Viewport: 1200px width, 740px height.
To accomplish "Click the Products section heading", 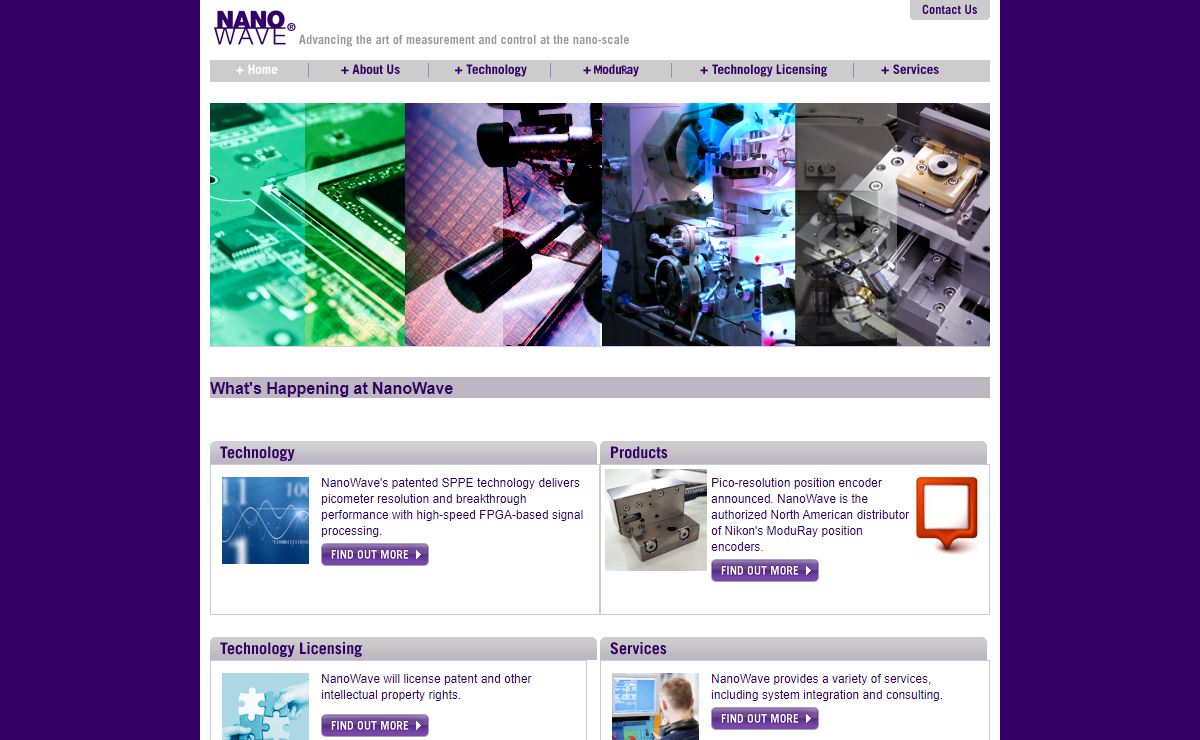I will pos(639,453).
